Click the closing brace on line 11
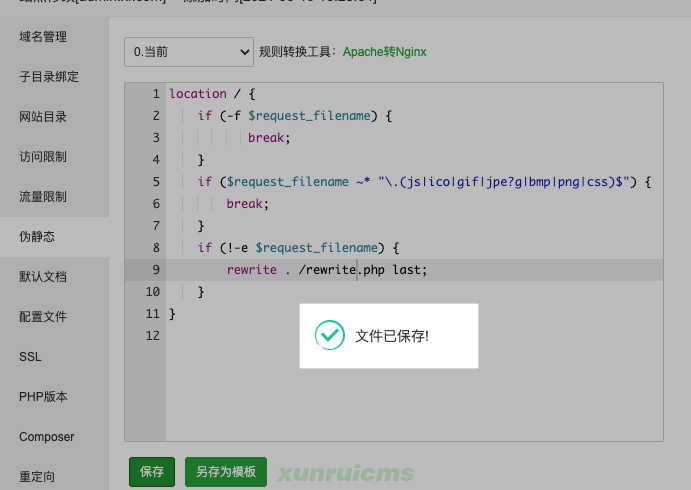The width and height of the screenshot is (691, 490). [172, 314]
